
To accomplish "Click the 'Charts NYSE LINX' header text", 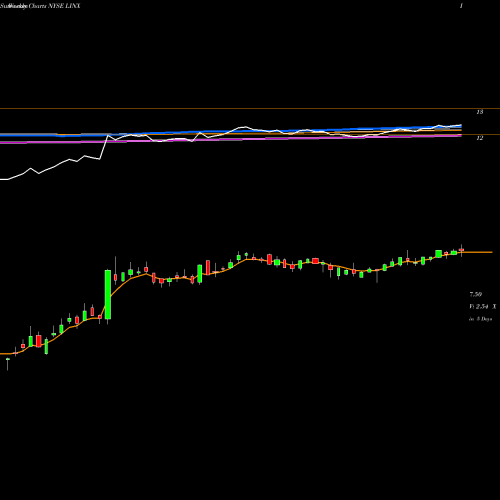I will click(x=54, y=6).
